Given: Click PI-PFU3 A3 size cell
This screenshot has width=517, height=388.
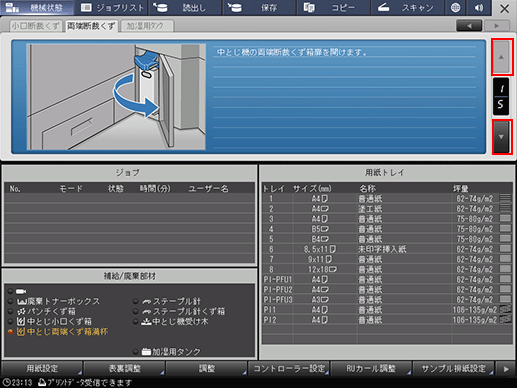Looking at the screenshot, I should pos(320,299).
